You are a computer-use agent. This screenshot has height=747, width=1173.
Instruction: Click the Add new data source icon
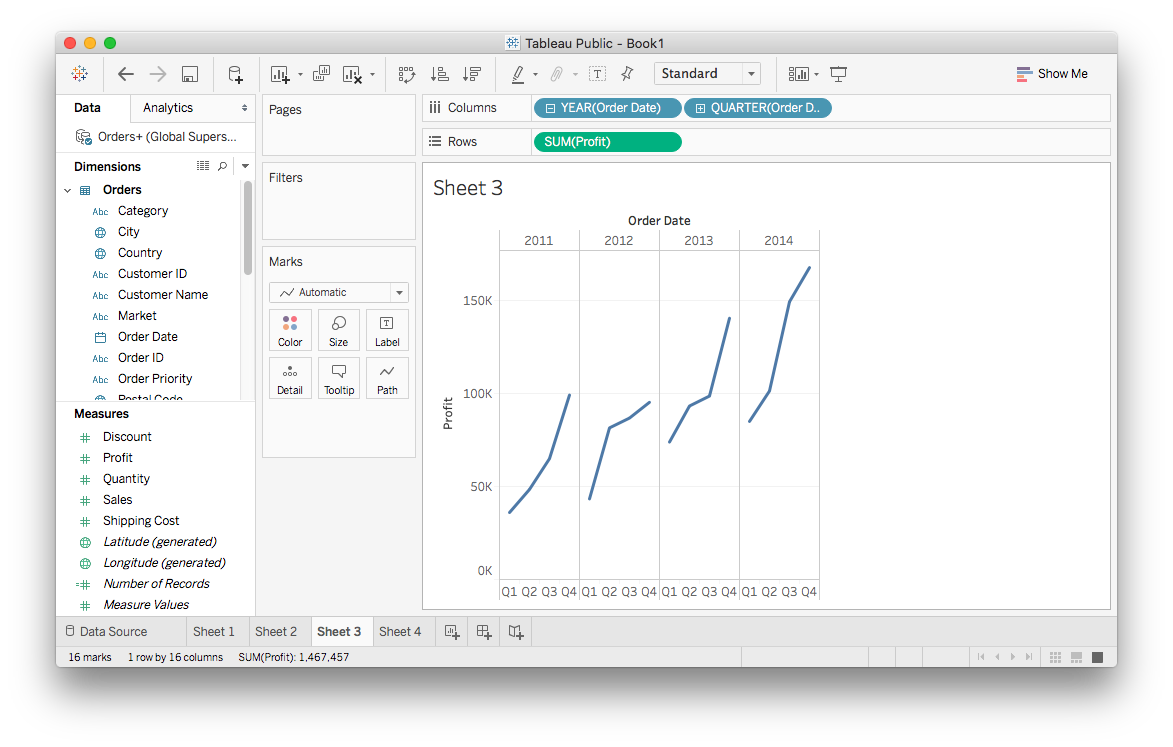(235, 74)
